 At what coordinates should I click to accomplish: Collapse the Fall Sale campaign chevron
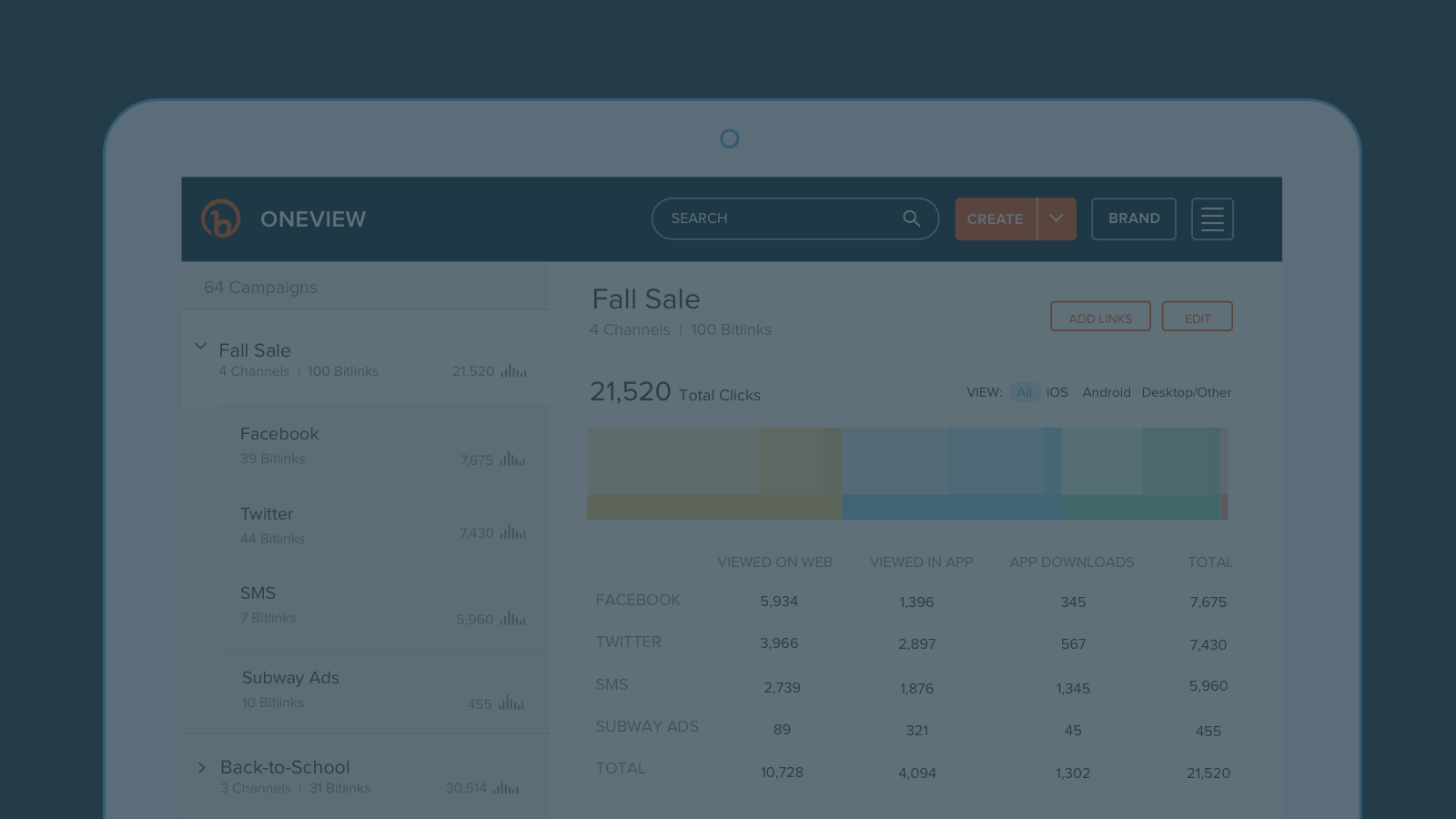click(200, 347)
